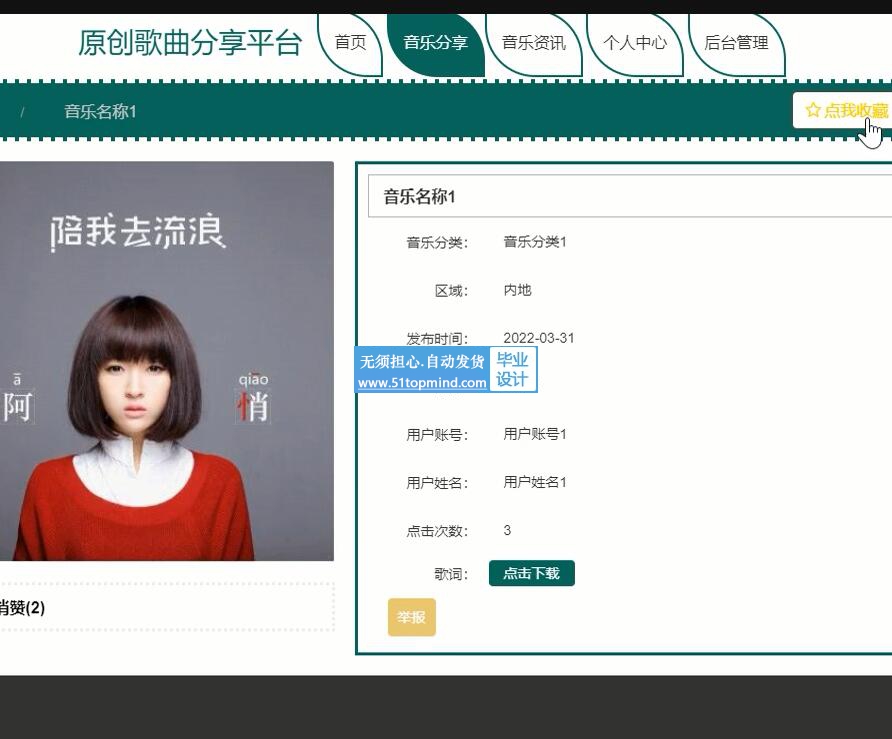Click the 音乐分类1 value
The width and height of the screenshot is (892, 739).
tap(535, 242)
